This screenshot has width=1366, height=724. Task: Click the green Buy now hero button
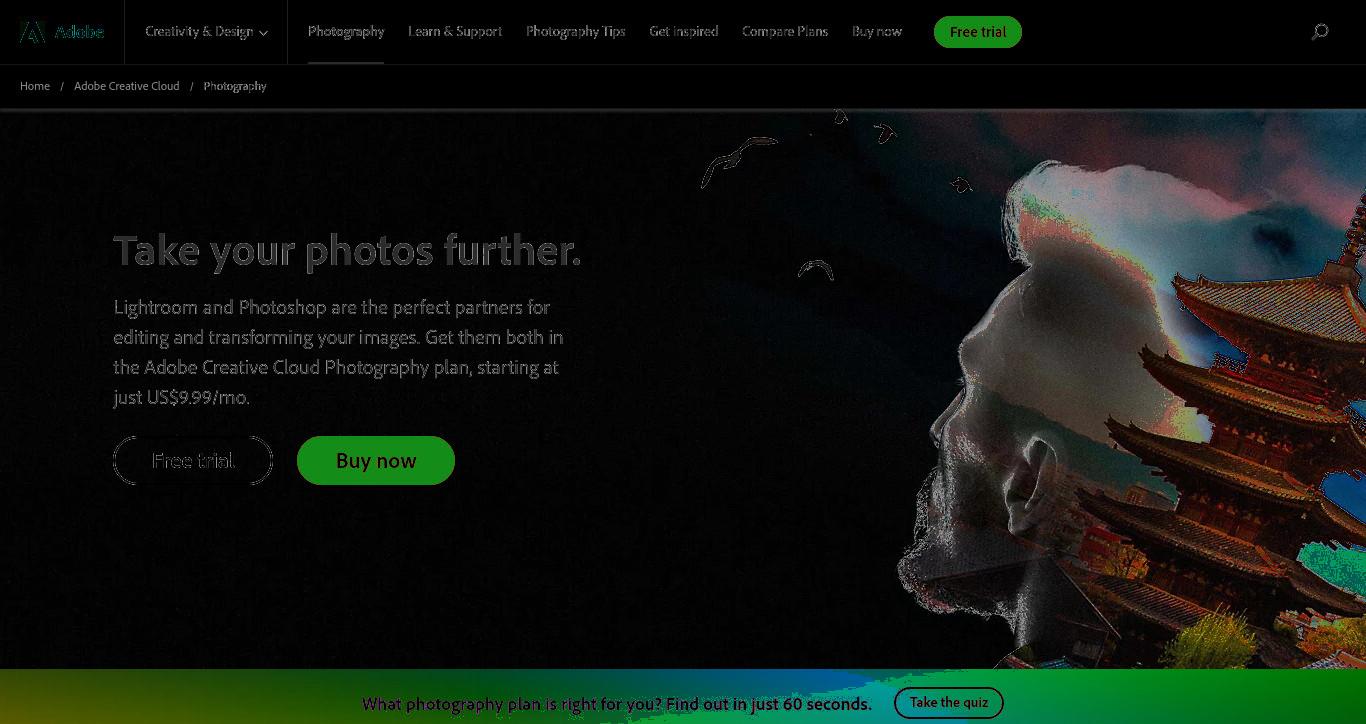click(x=376, y=461)
